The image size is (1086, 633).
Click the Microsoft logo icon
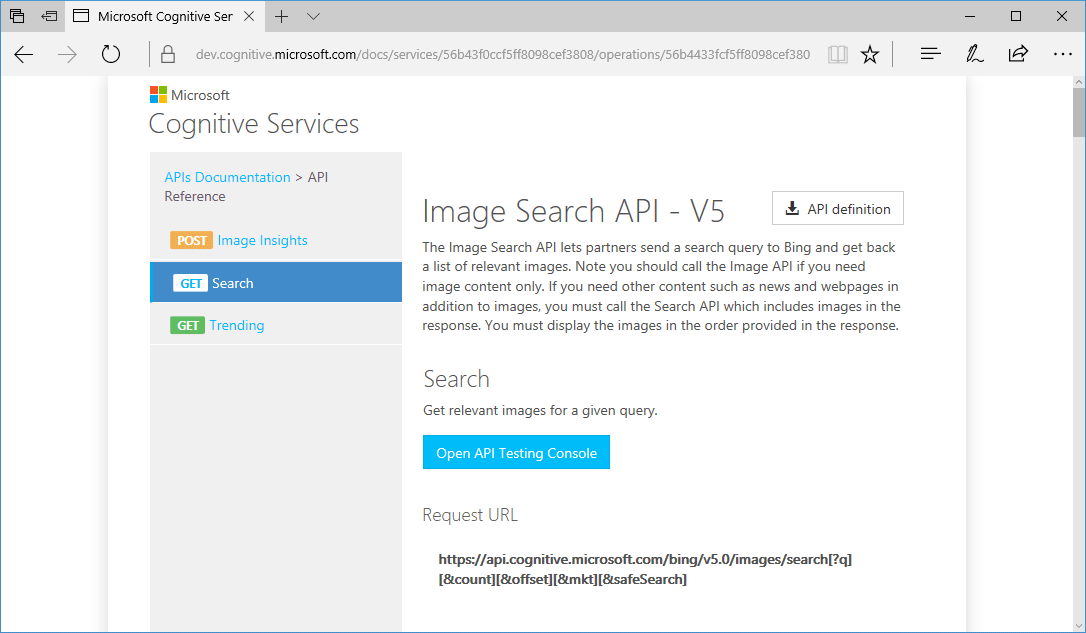click(x=158, y=94)
